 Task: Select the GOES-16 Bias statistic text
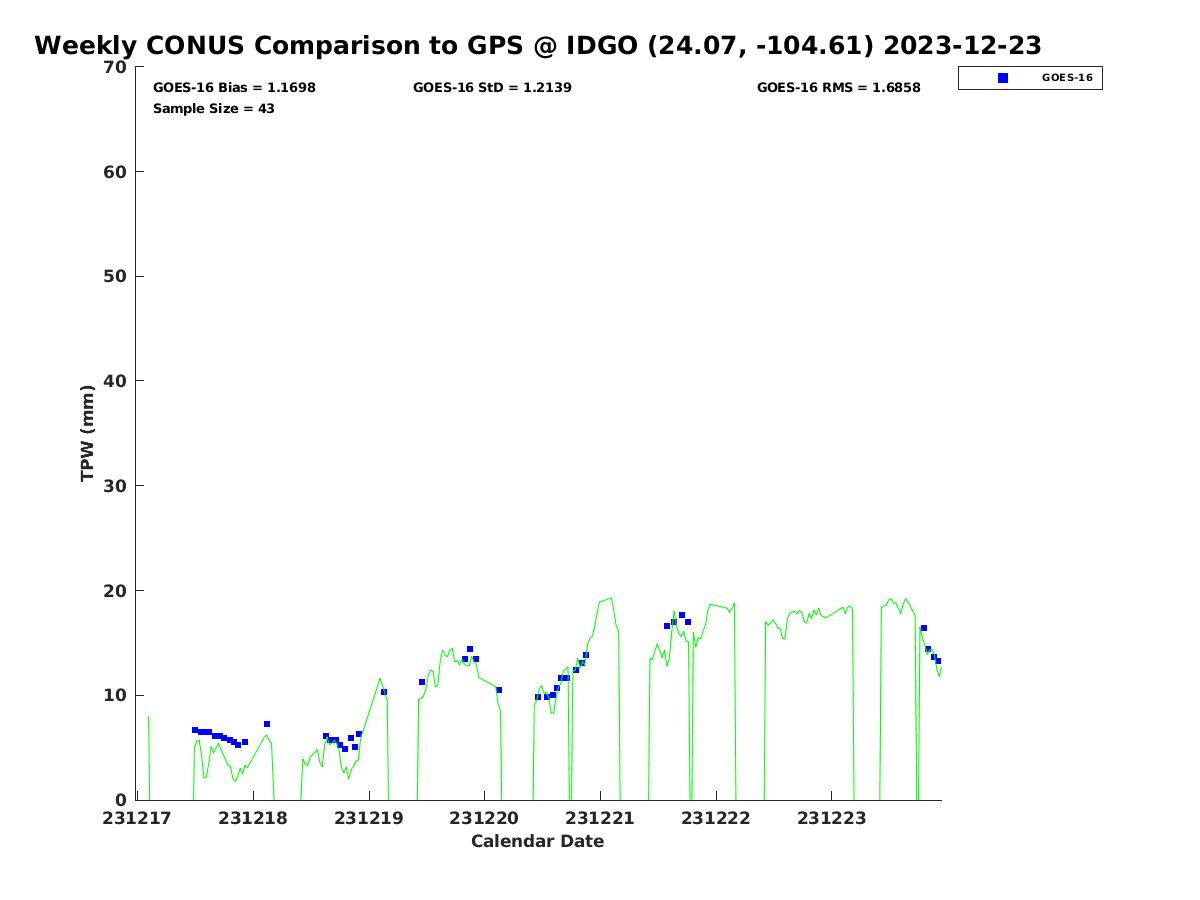pos(234,88)
